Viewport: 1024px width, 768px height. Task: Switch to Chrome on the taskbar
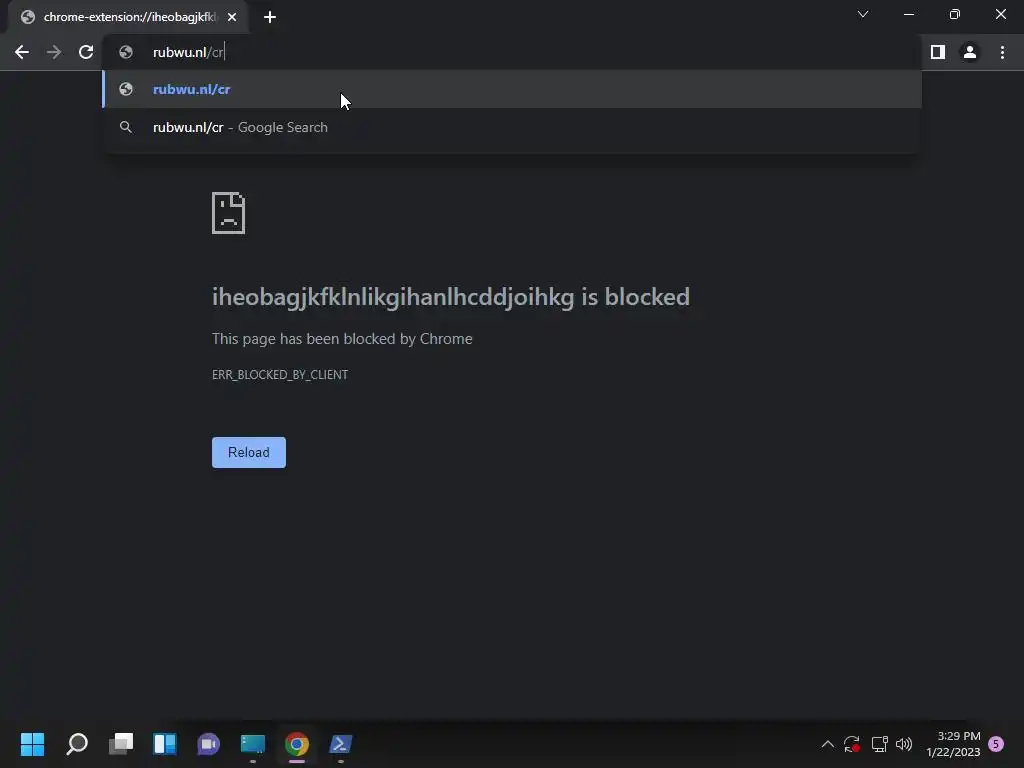pyautogui.click(x=296, y=744)
